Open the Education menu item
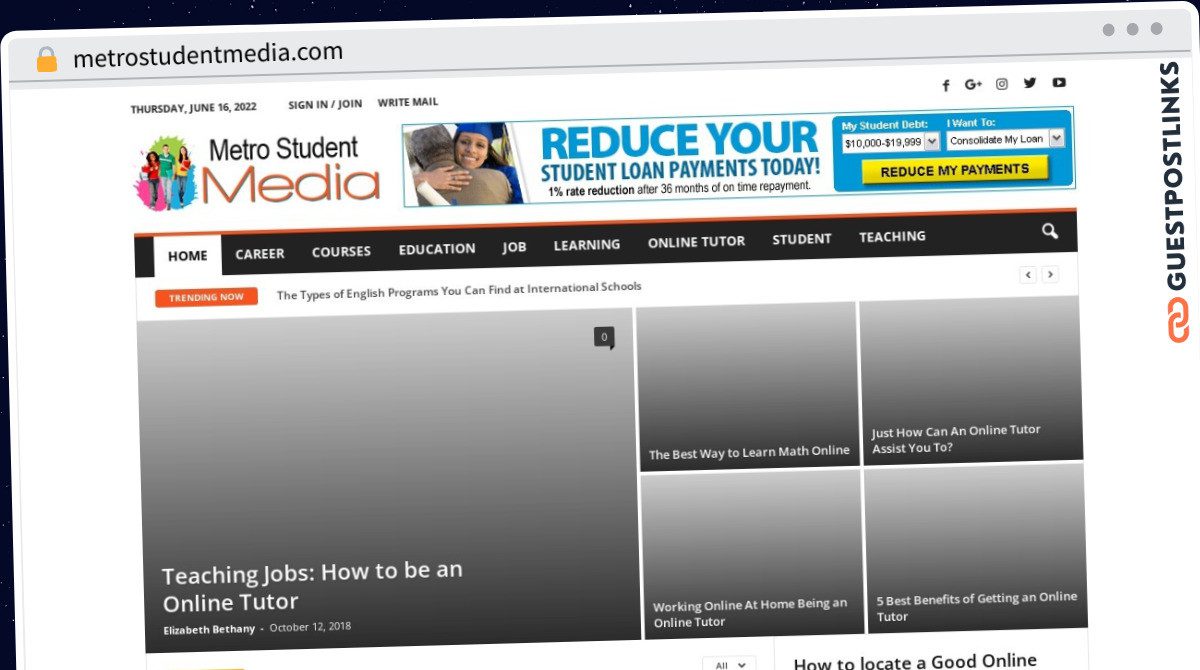 click(437, 249)
